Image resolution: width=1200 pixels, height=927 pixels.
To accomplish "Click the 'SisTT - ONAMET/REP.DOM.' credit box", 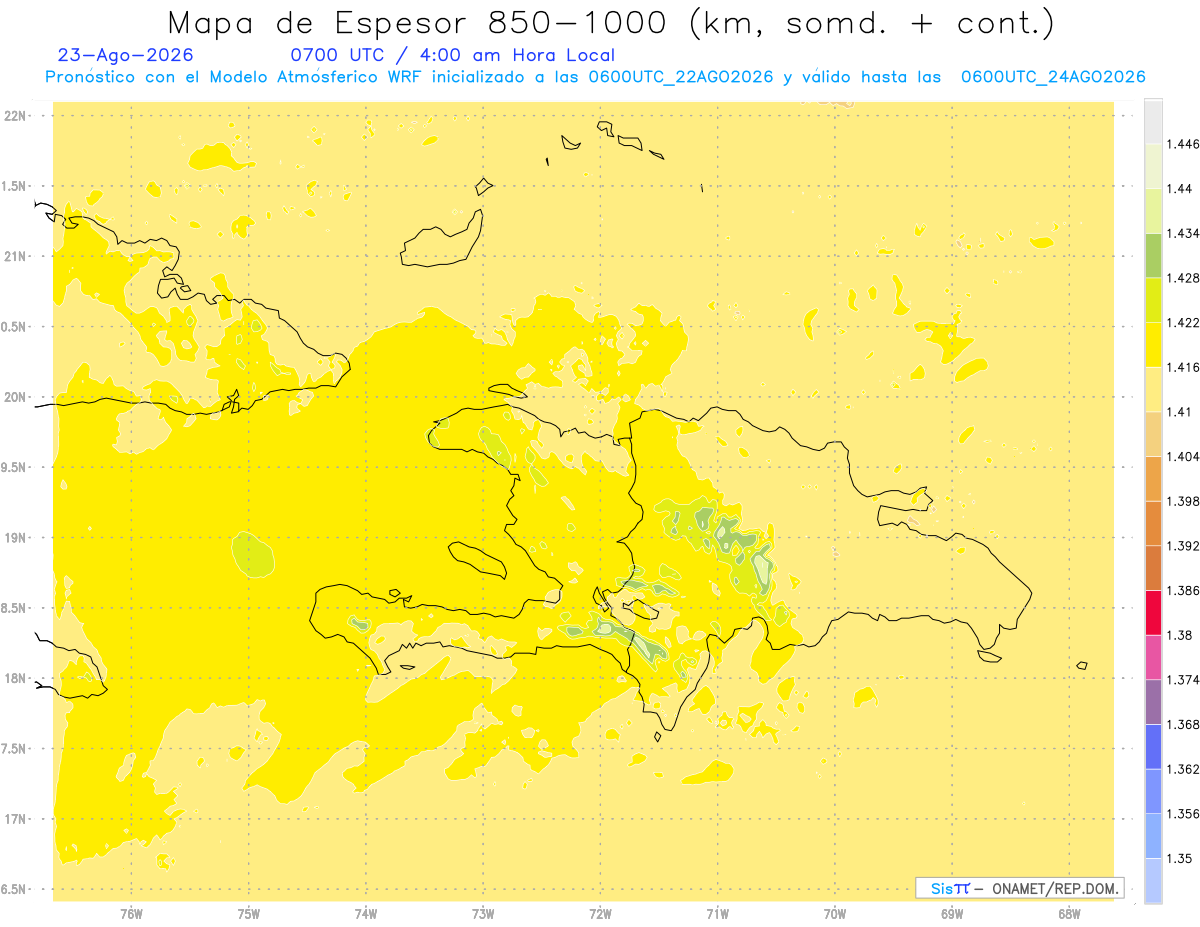I will [1019, 888].
